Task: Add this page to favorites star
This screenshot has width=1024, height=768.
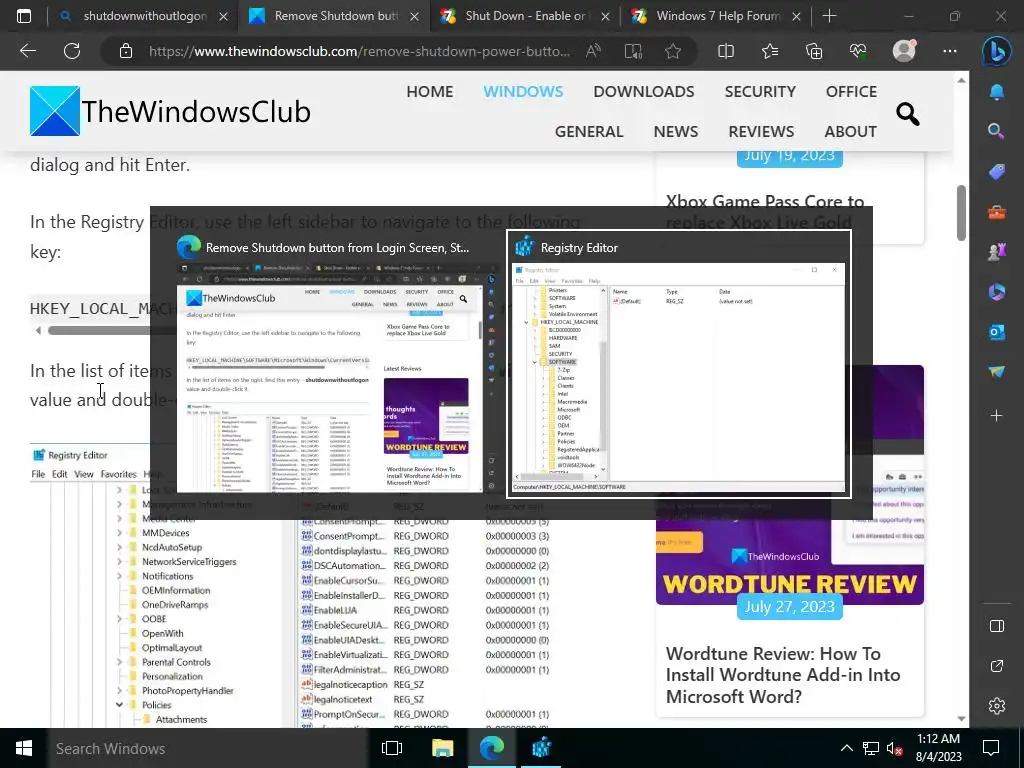Action: point(673,51)
